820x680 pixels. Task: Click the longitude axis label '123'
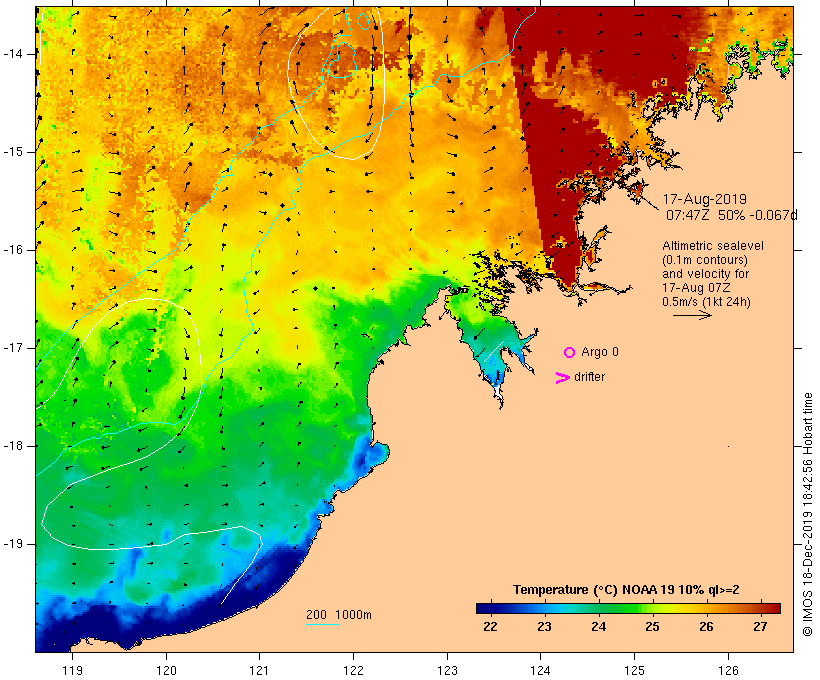(x=447, y=671)
